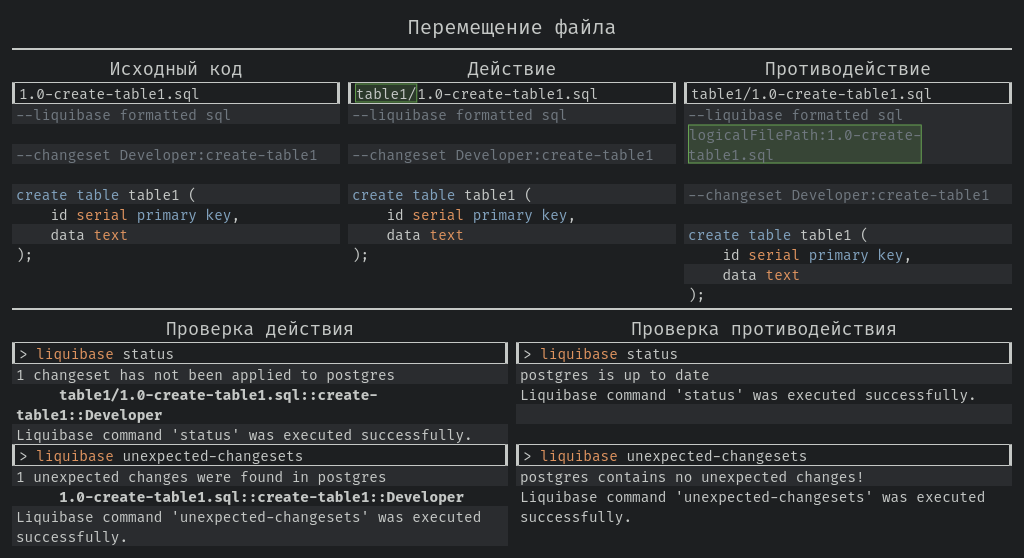The width and height of the screenshot is (1024, 558).
Task: Click '--changeset Developer:create-table1' in Противодействие column
Action: [839, 195]
